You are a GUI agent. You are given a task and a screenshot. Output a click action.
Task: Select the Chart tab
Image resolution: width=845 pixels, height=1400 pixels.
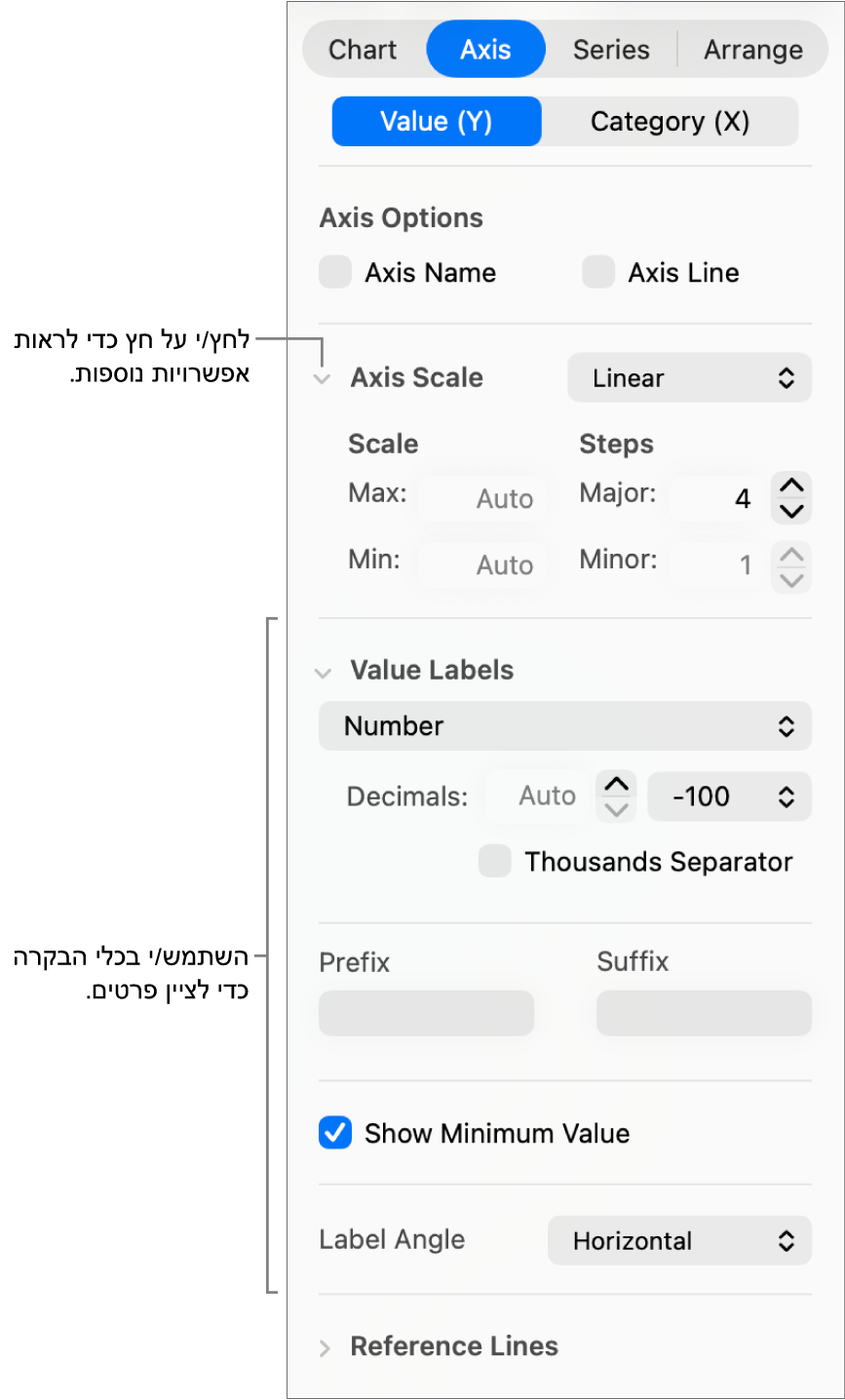coord(363,49)
